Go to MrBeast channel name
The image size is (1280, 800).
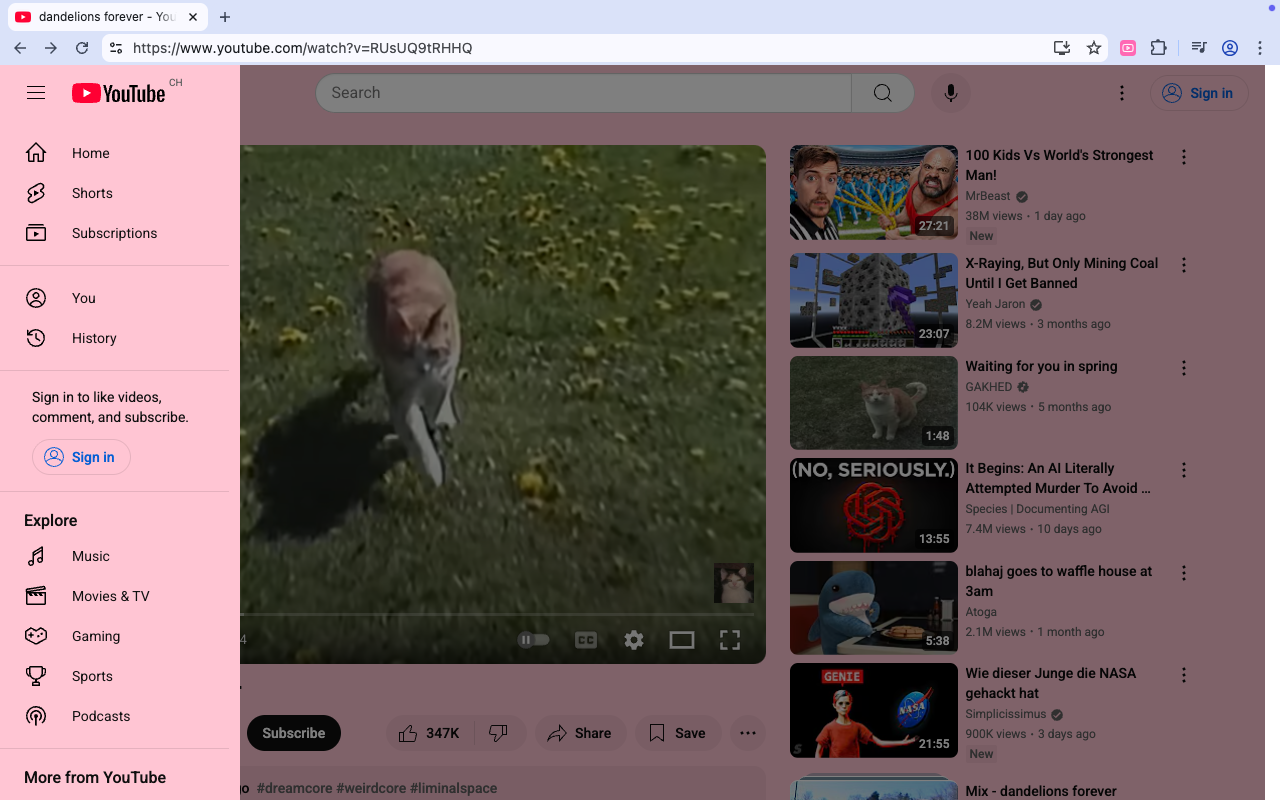pos(988,196)
